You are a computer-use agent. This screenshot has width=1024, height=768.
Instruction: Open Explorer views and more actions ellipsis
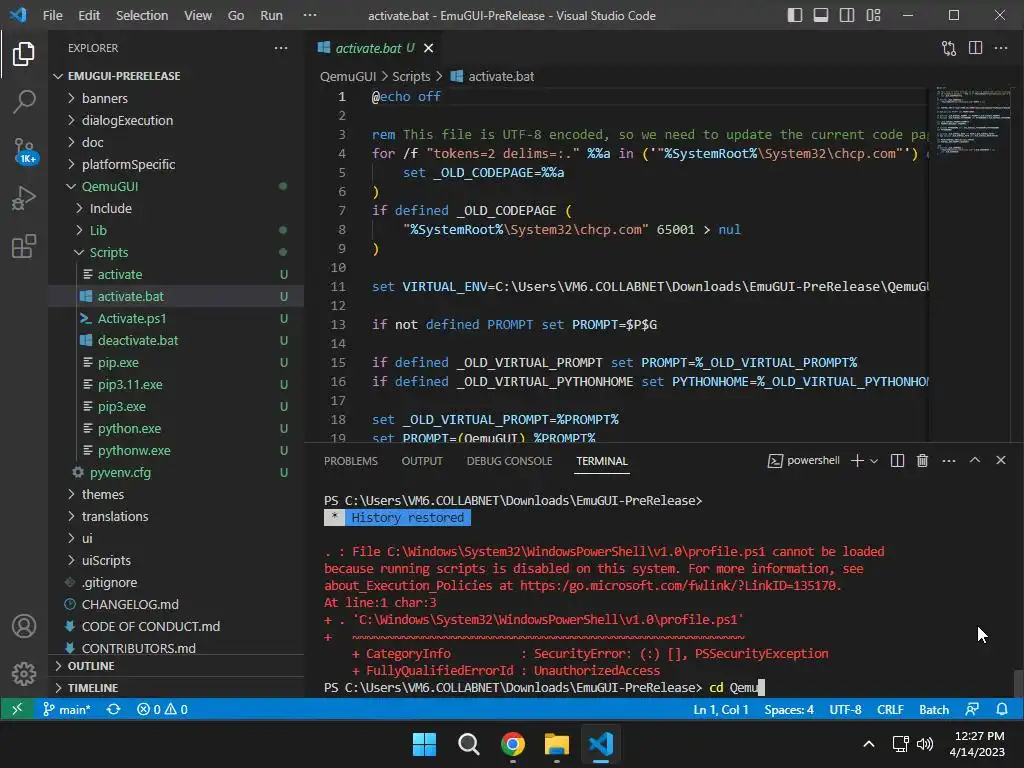pyautogui.click(x=281, y=48)
